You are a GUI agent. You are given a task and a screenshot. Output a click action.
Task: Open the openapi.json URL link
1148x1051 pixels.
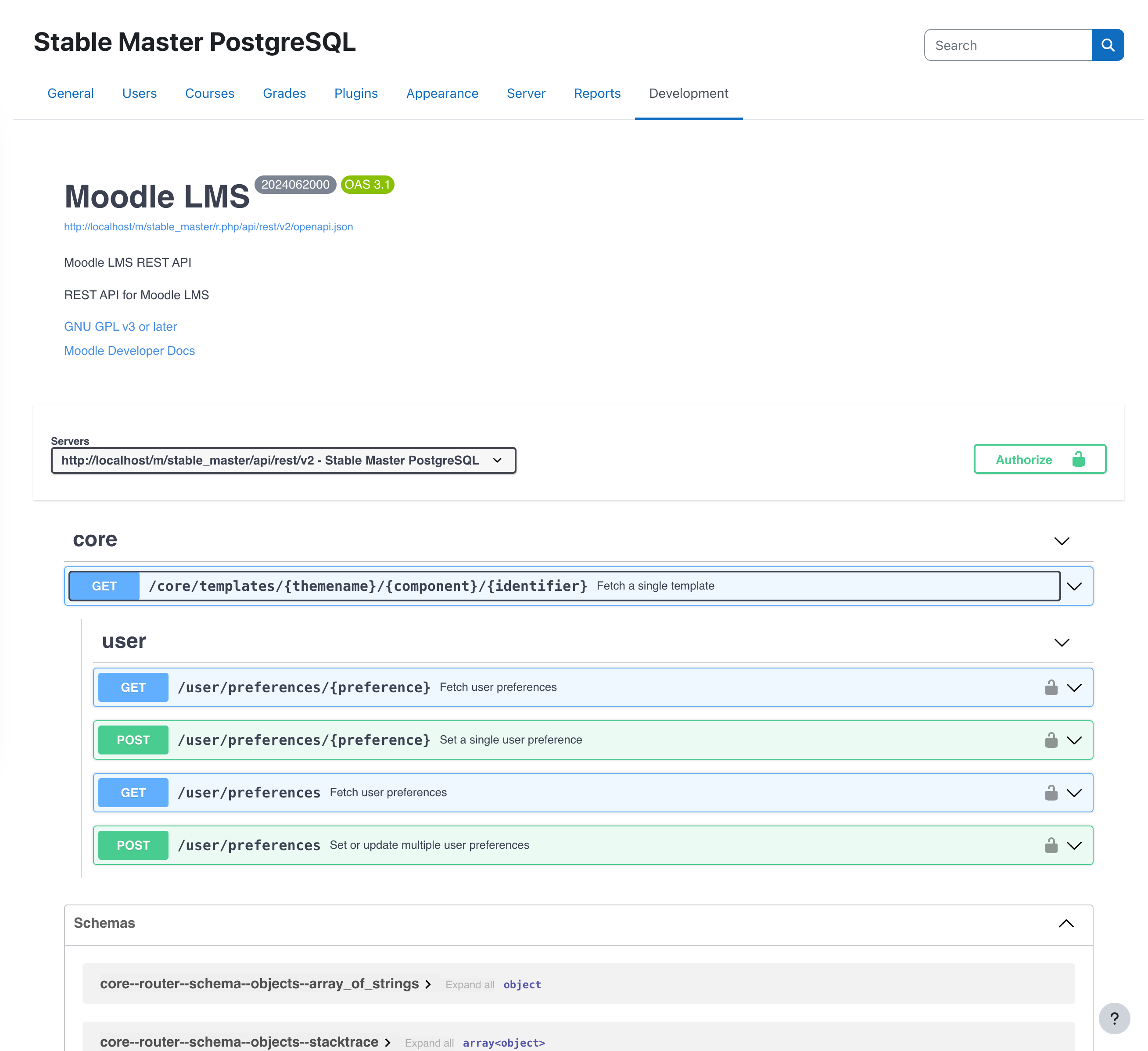[209, 227]
